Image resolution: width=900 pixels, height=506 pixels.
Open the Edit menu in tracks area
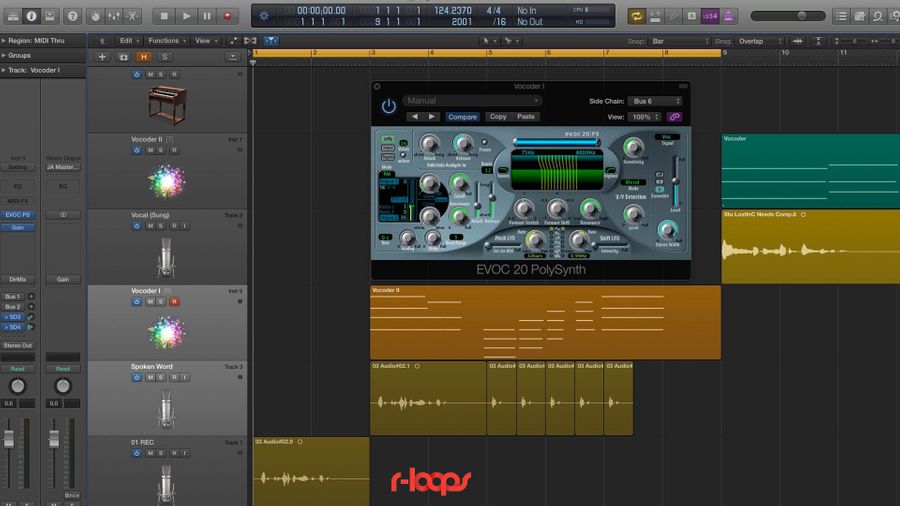pyautogui.click(x=129, y=41)
